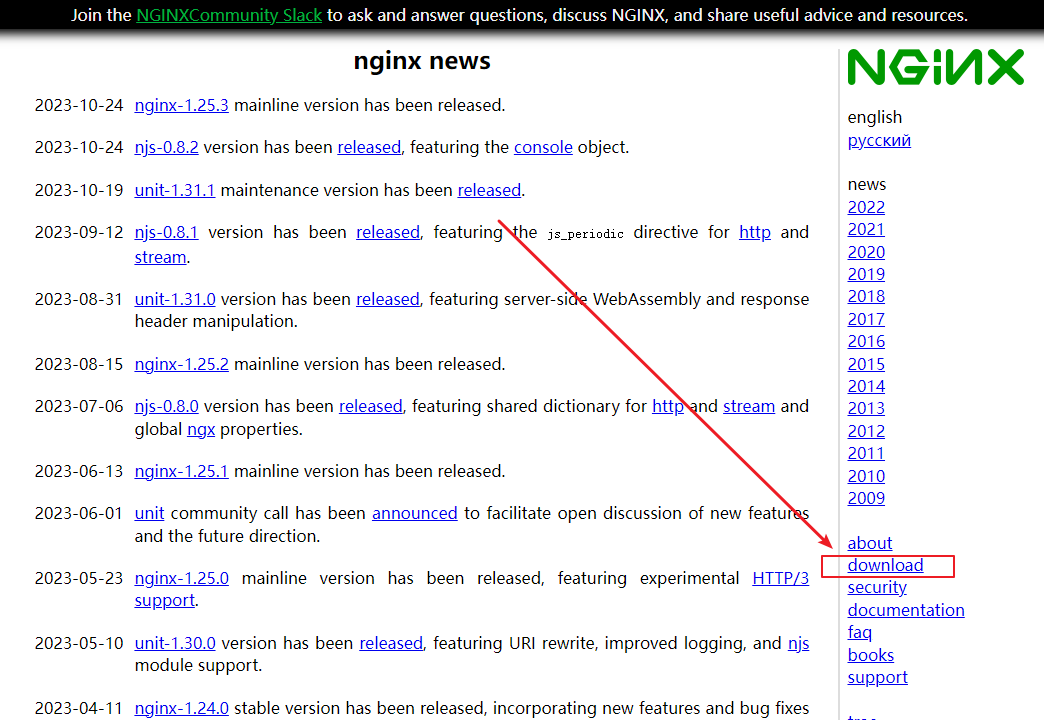
Task: Open the njs-0.8.1 link
Action: 166,232
